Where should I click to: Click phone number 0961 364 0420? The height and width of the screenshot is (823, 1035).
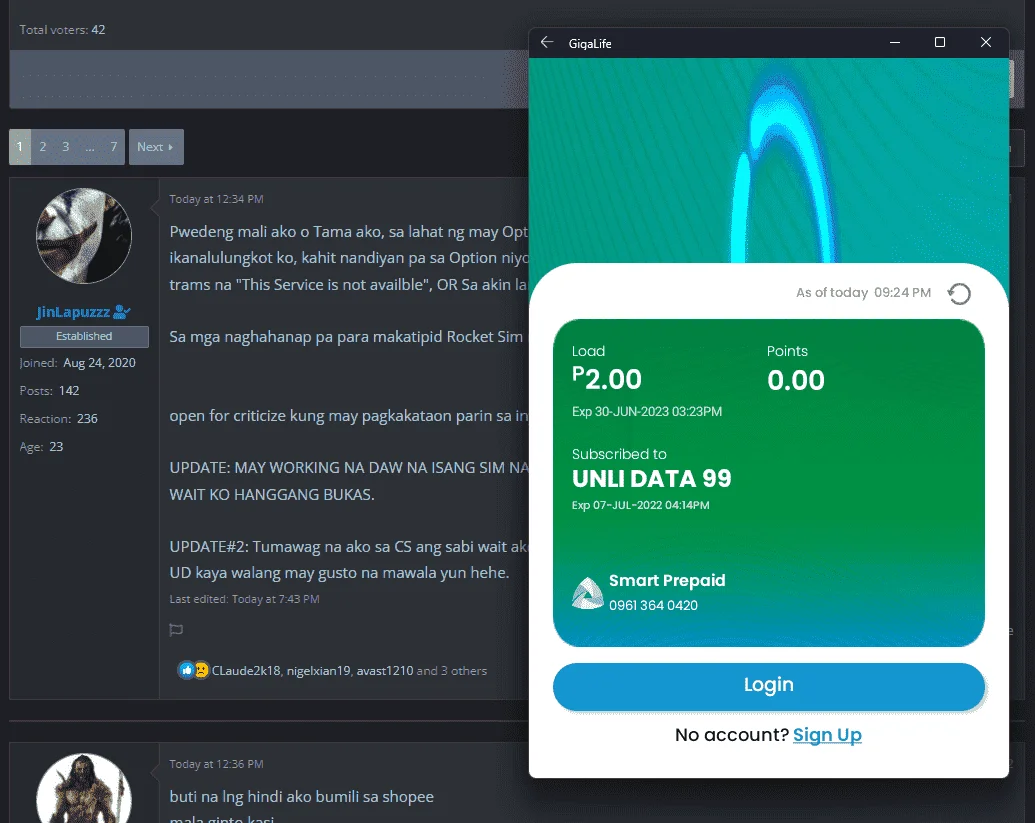click(653, 605)
